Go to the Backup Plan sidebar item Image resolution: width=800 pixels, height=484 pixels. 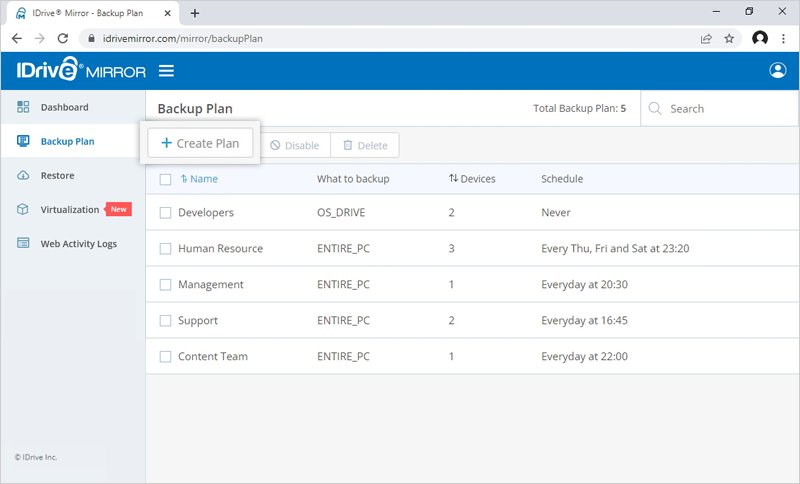[67, 142]
